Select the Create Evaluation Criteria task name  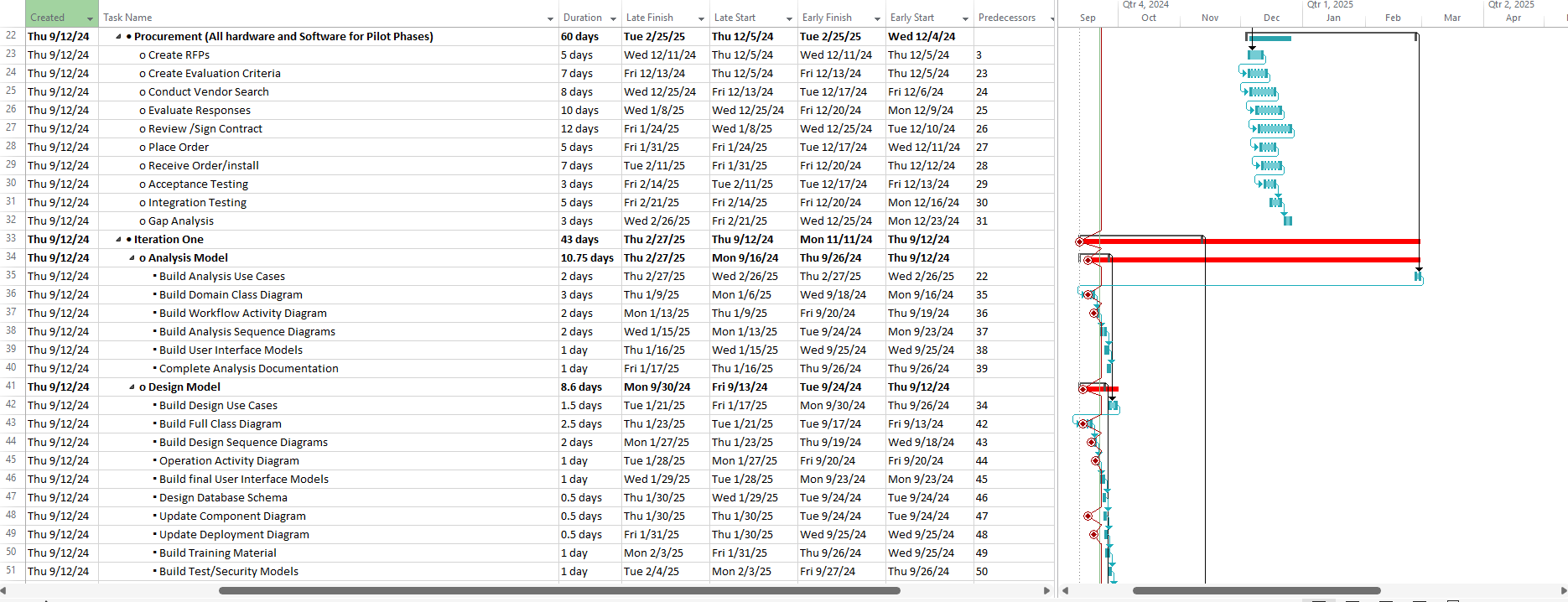pos(214,74)
